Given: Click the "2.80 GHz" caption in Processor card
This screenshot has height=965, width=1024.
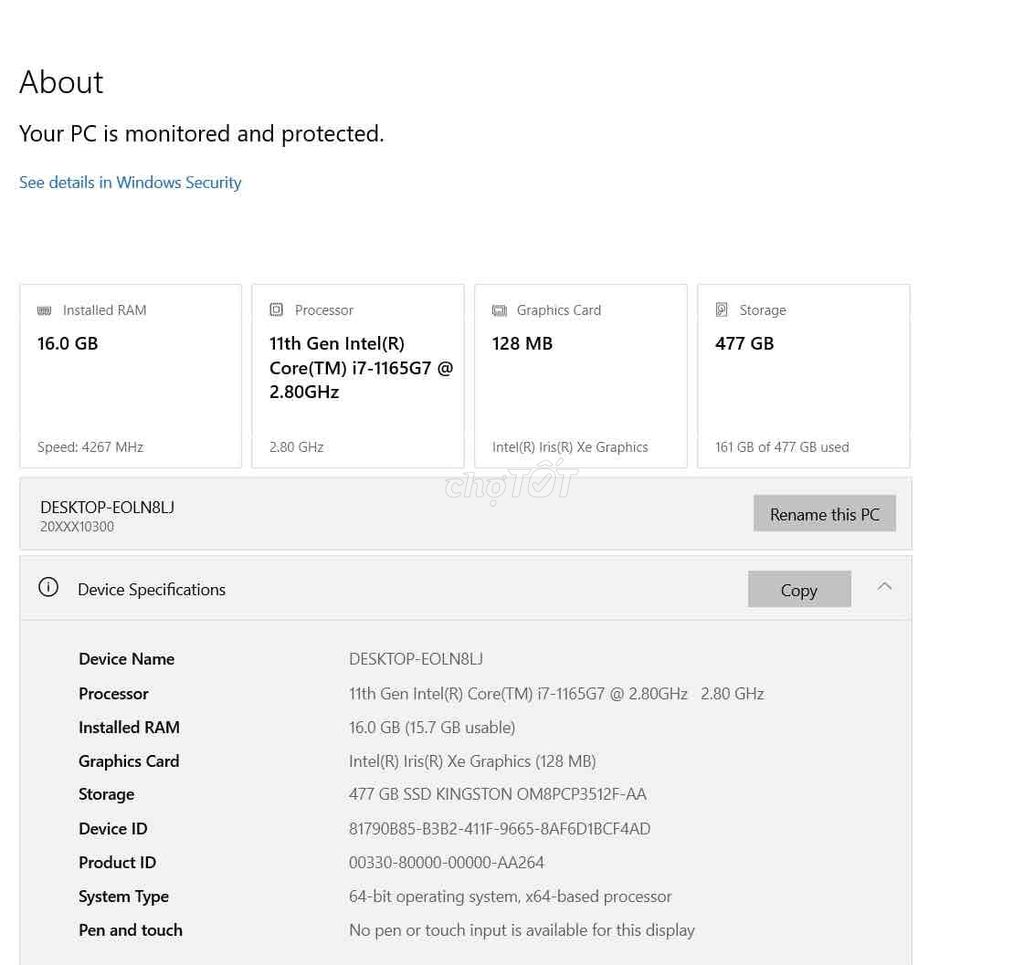Looking at the screenshot, I should pos(296,447).
